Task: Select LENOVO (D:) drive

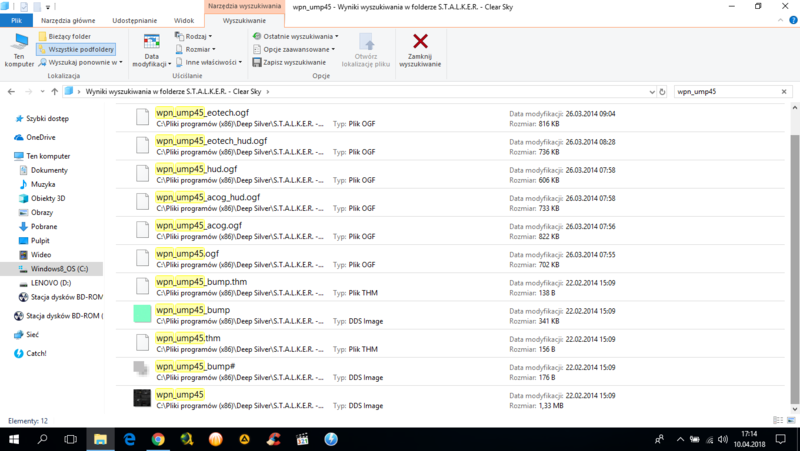Action: pyautogui.click(x=45, y=283)
